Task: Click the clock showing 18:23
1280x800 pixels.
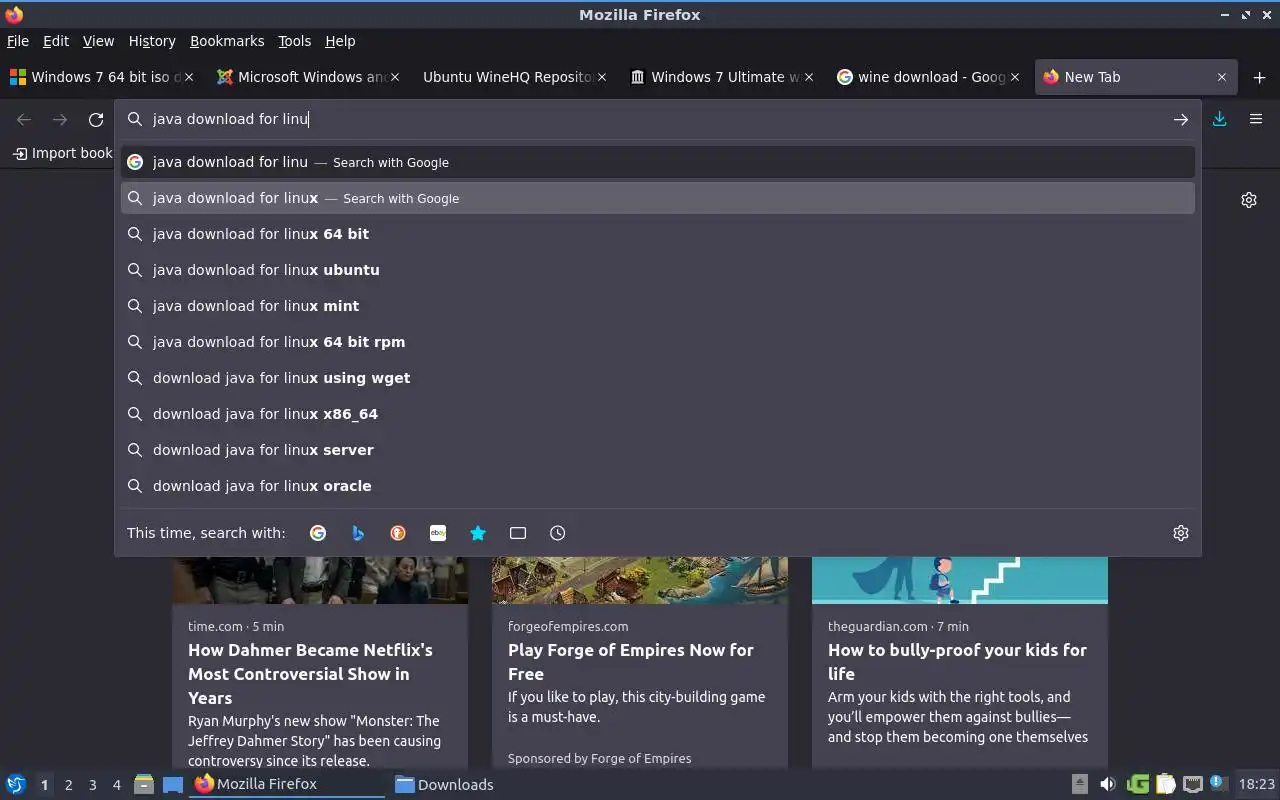Action: (x=1256, y=784)
